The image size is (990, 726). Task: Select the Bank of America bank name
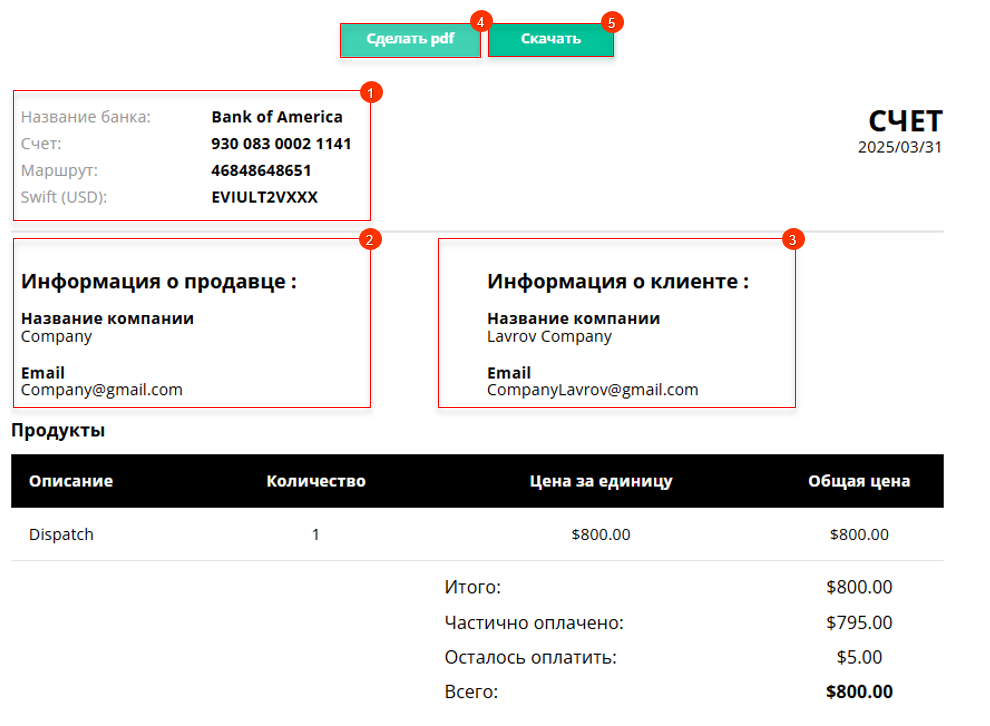coord(277,117)
